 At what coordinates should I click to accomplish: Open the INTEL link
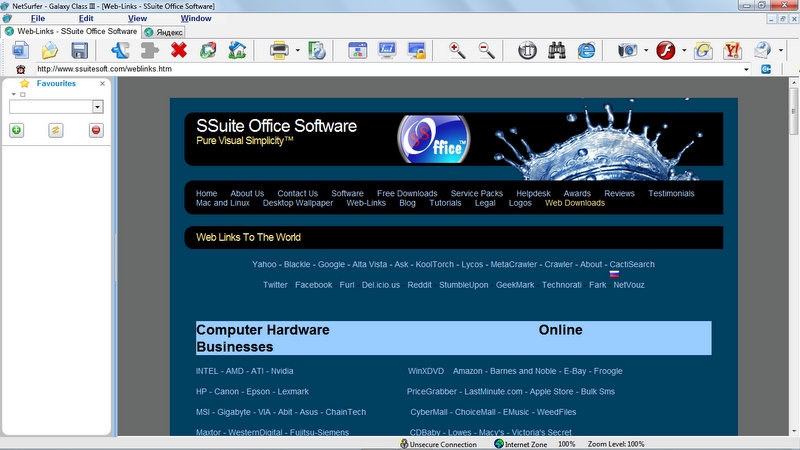point(207,371)
